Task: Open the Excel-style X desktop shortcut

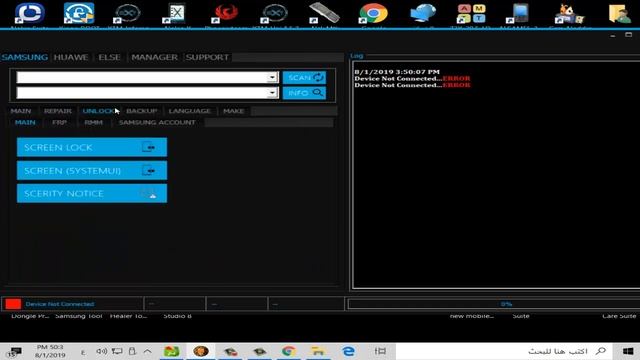Action: [176, 13]
